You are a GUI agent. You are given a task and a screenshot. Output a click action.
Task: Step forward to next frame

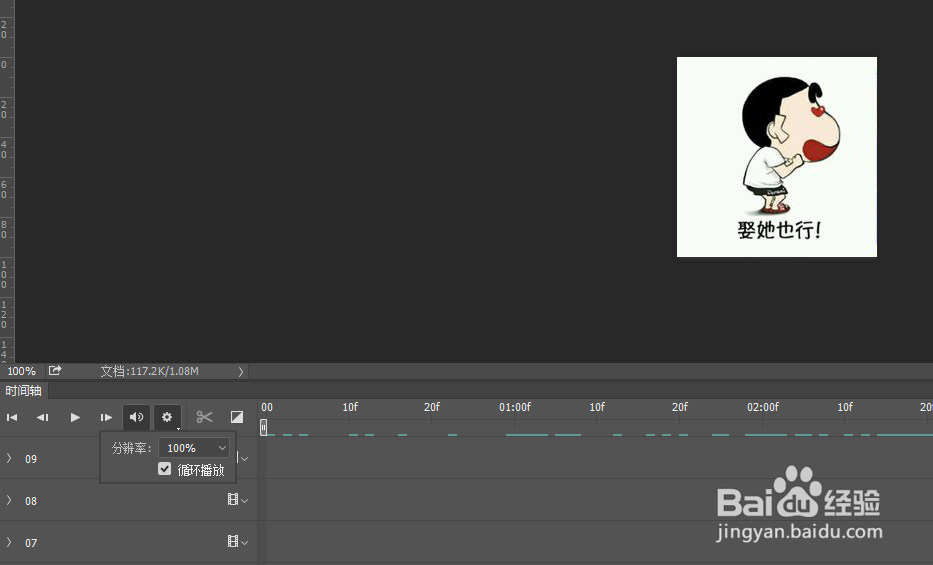(x=106, y=418)
